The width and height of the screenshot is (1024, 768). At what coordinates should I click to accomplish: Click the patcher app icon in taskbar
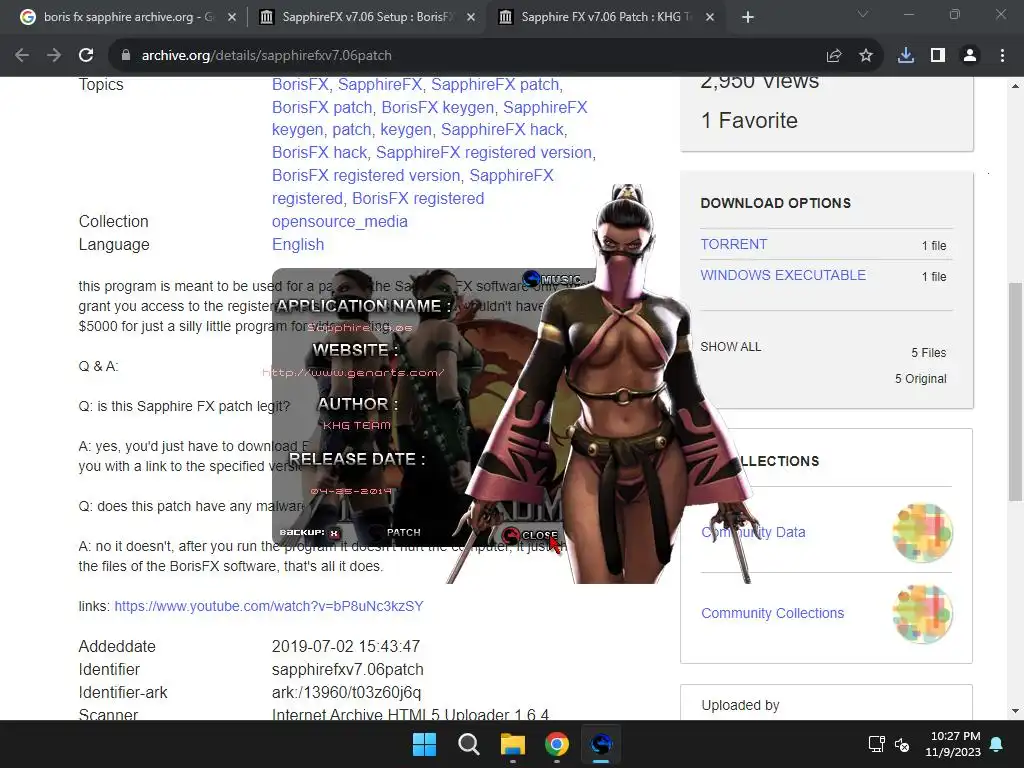point(601,744)
